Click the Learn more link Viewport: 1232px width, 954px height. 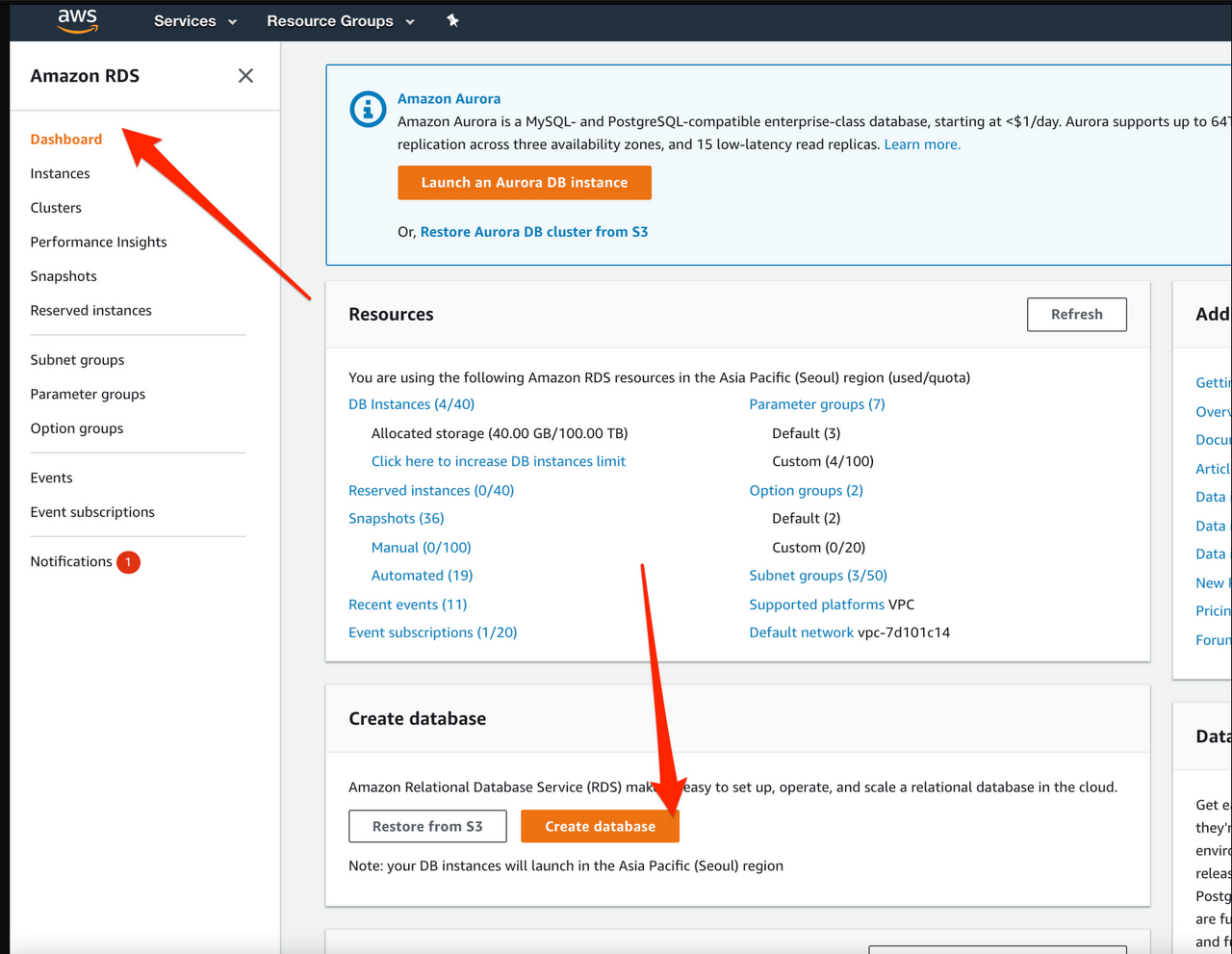click(x=922, y=144)
